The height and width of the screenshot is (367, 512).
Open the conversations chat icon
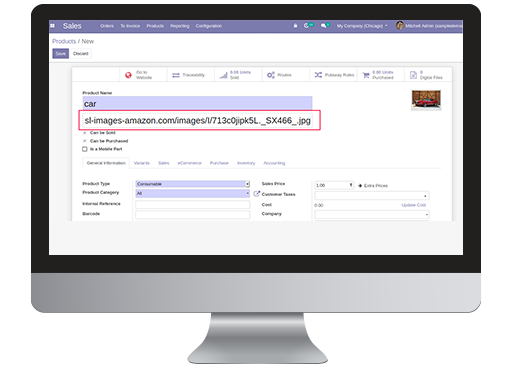click(323, 26)
